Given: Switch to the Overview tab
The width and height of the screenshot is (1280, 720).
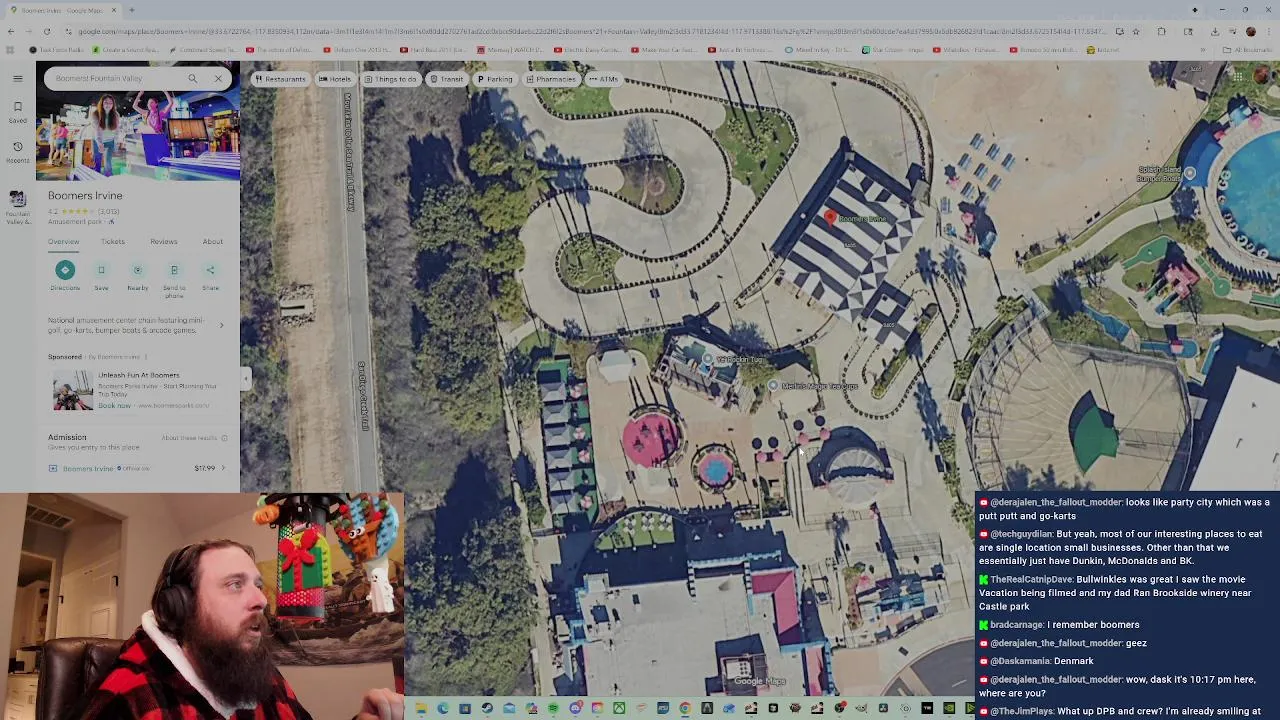Looking at the screenshot, I should 63,241.
